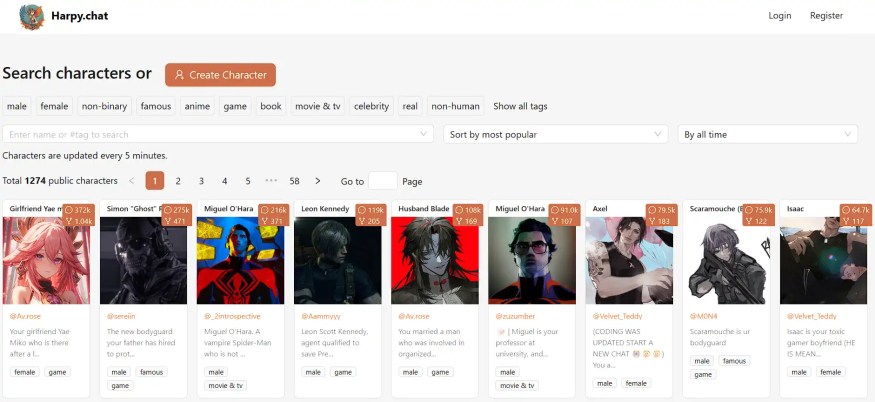Click the pagination ellipsis to jump pages

(x=271, y=181)
